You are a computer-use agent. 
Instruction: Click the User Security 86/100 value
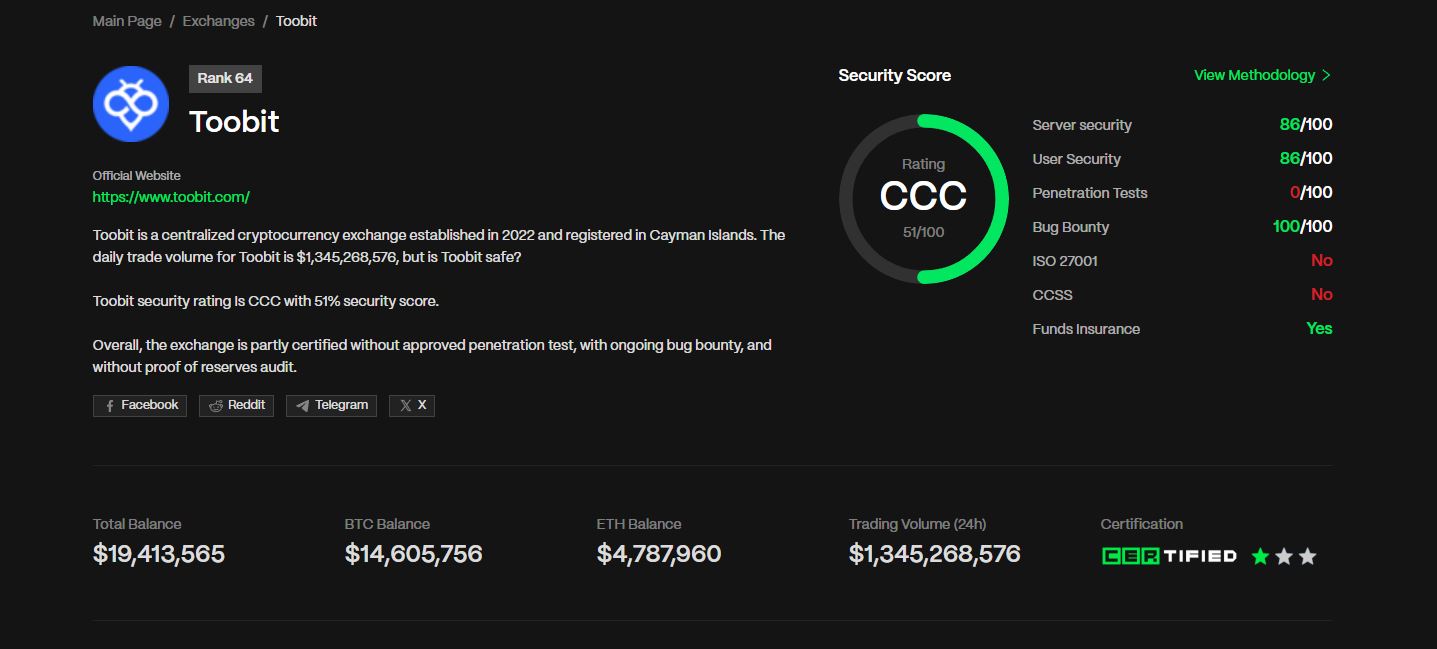[1306, 159]
